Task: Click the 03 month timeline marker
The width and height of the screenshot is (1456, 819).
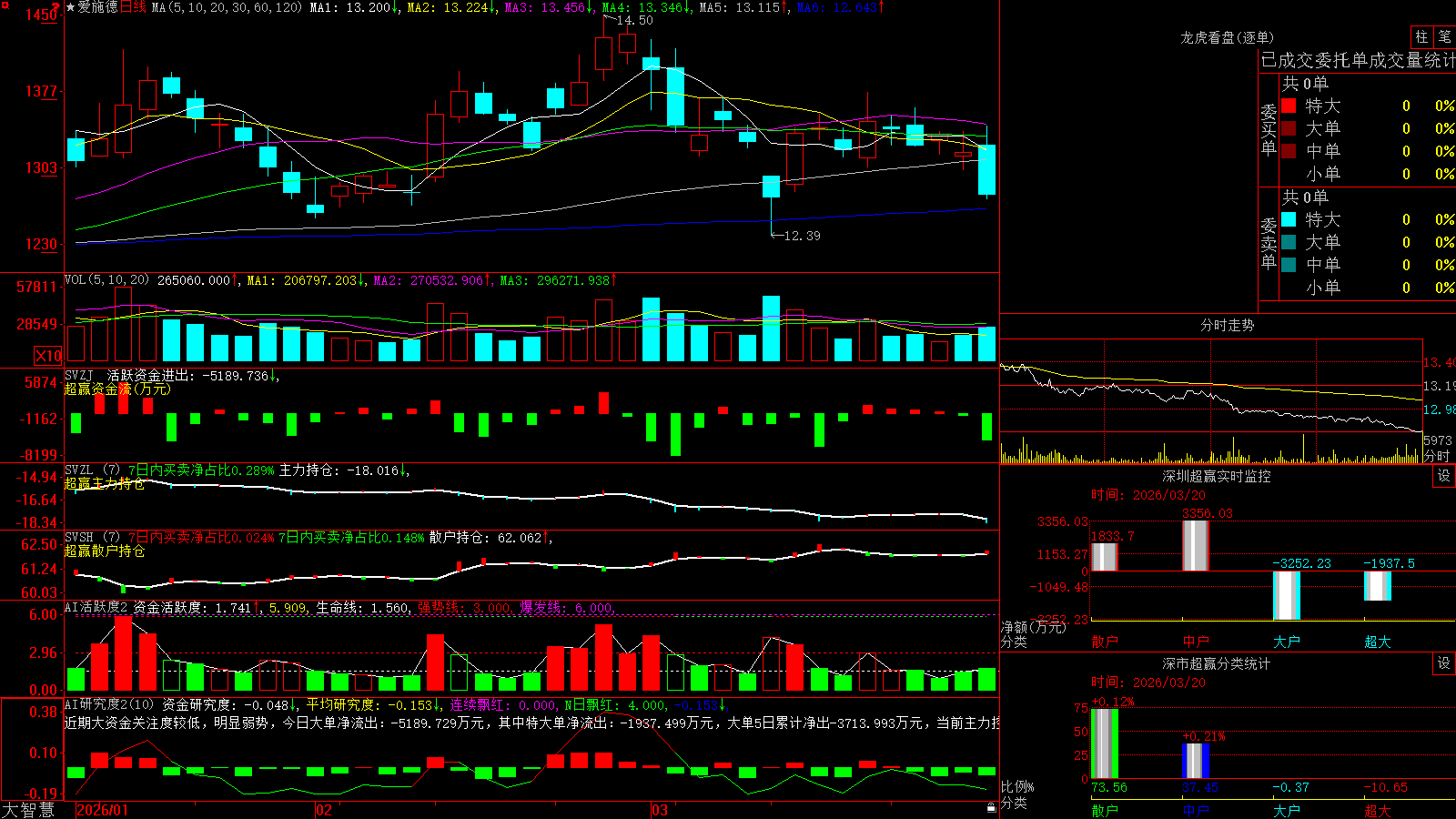Action: [x=660, y=810]
